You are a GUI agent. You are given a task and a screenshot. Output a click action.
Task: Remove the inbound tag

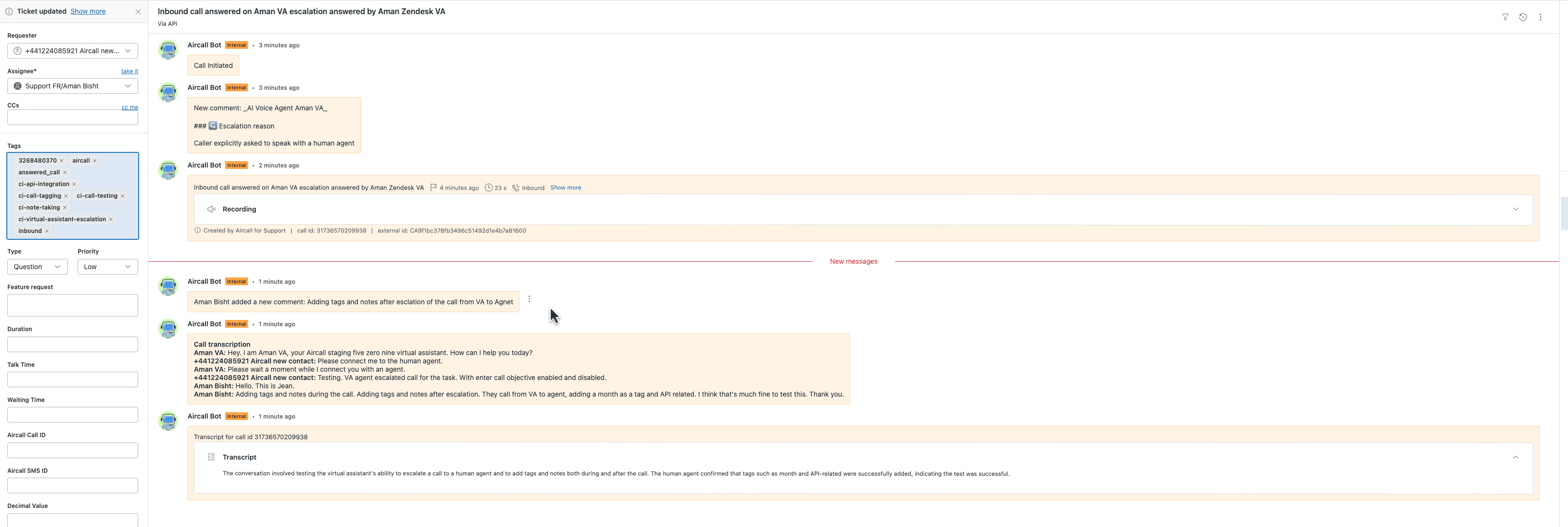(x=47, y=231)
